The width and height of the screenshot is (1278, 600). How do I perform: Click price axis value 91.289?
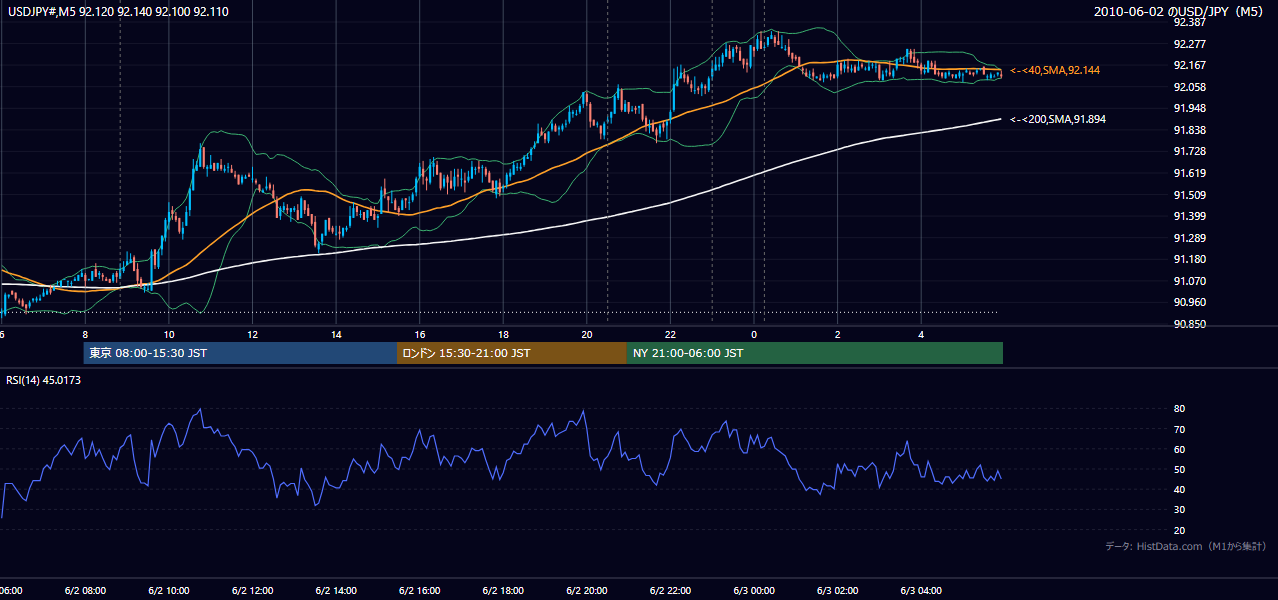click(1188, 239)
